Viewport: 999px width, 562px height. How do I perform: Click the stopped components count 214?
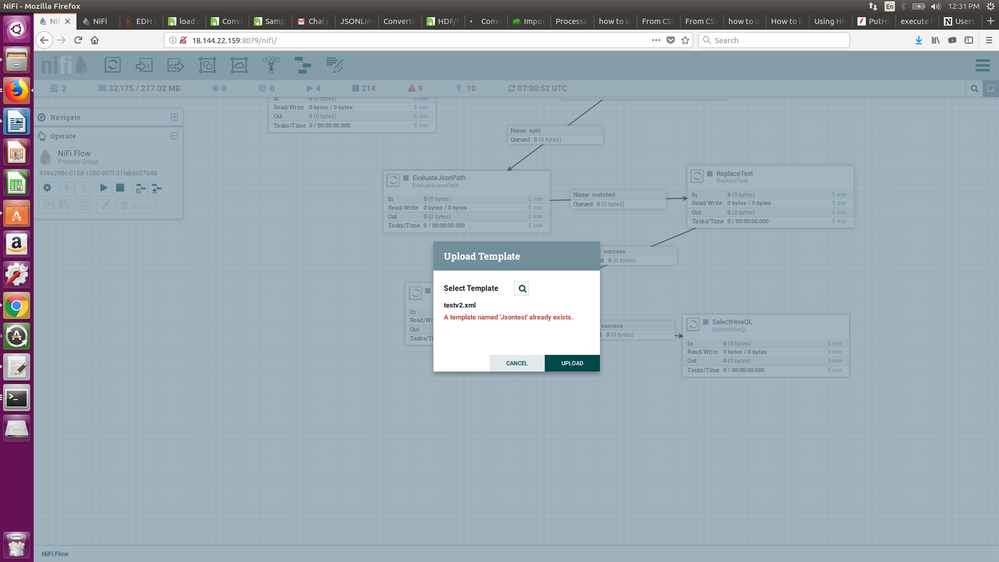364,89
